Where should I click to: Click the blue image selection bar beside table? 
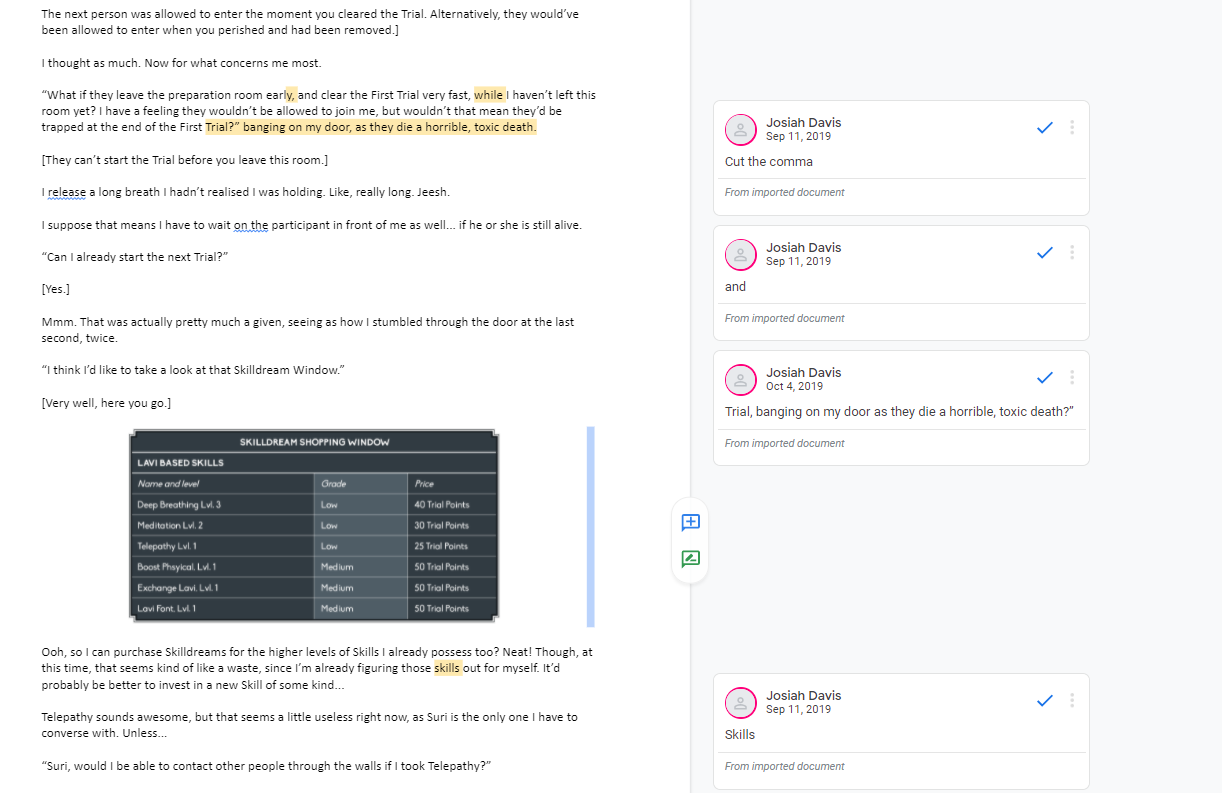tap(591, 527)
